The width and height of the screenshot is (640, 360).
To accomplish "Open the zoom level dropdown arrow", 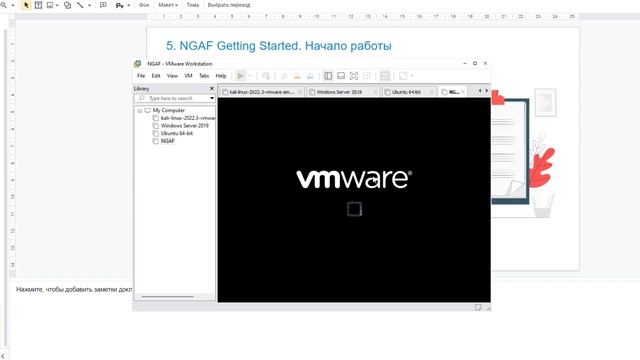I will click(13, 5).
